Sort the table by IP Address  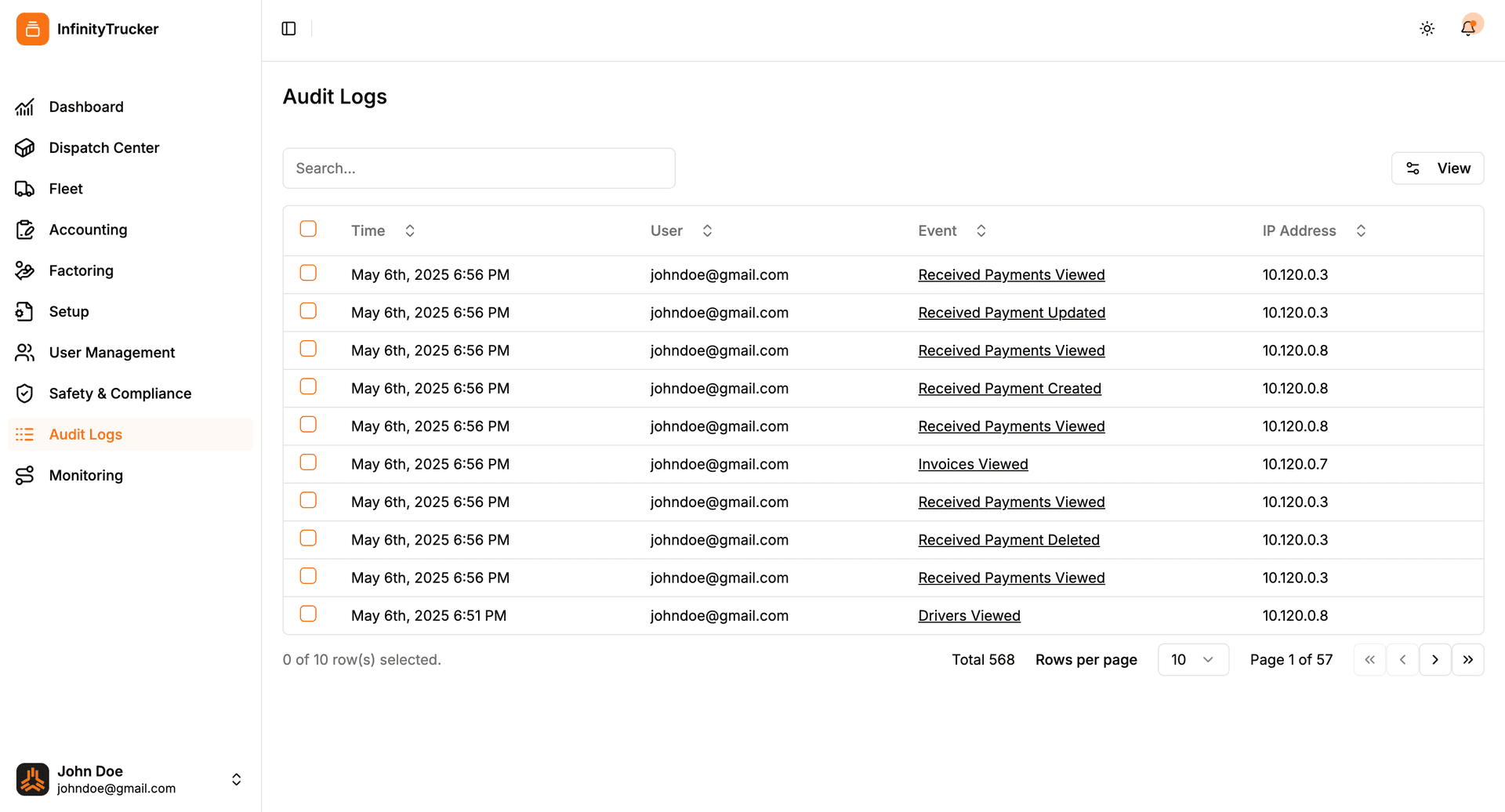[1362, 230]
